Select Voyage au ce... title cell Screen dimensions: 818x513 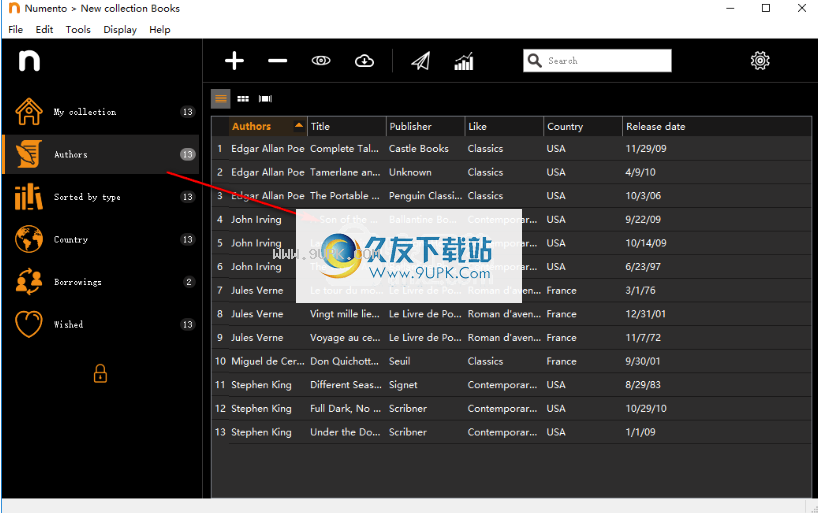pos(345,338)
